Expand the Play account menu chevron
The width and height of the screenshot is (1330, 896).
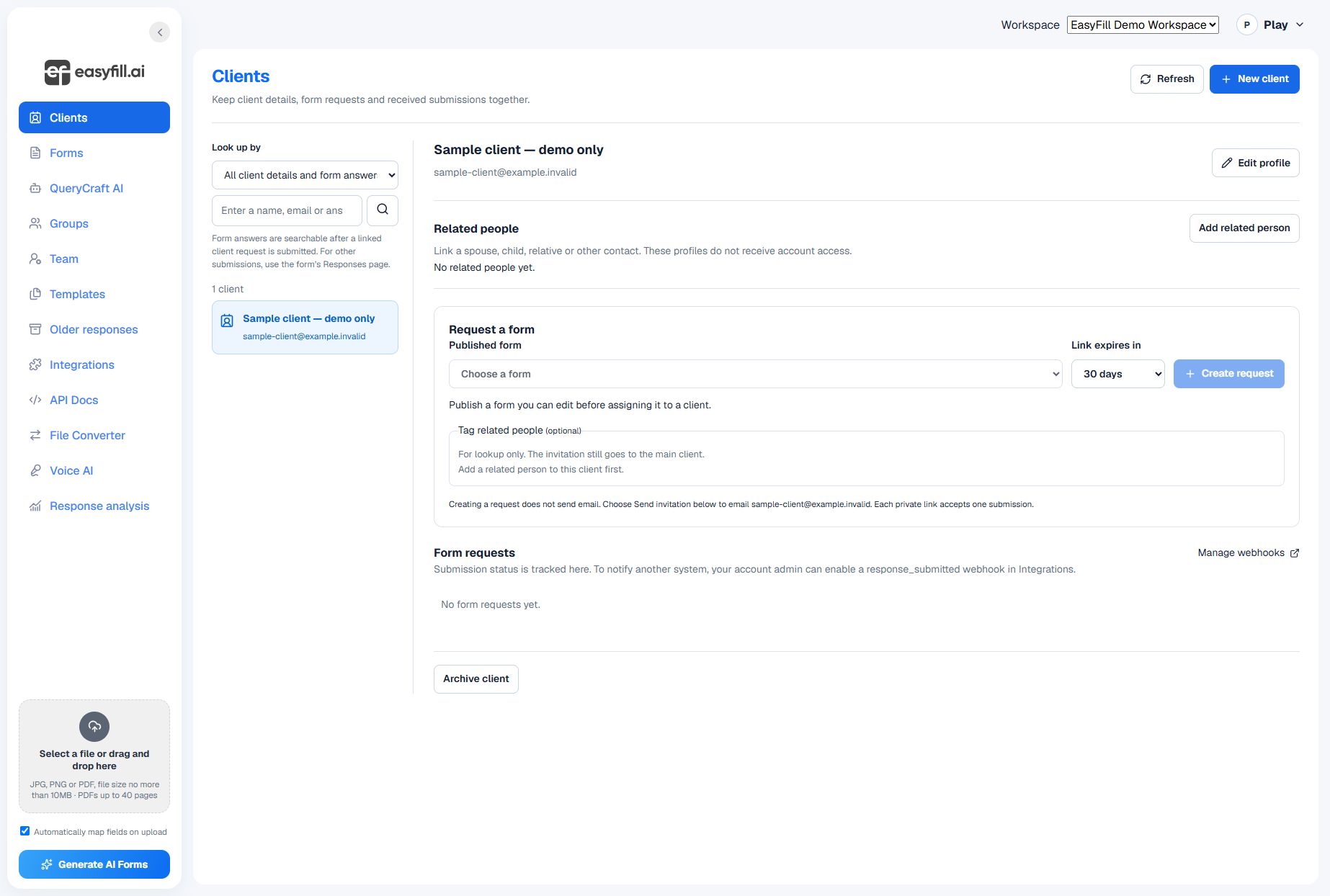1300,24
